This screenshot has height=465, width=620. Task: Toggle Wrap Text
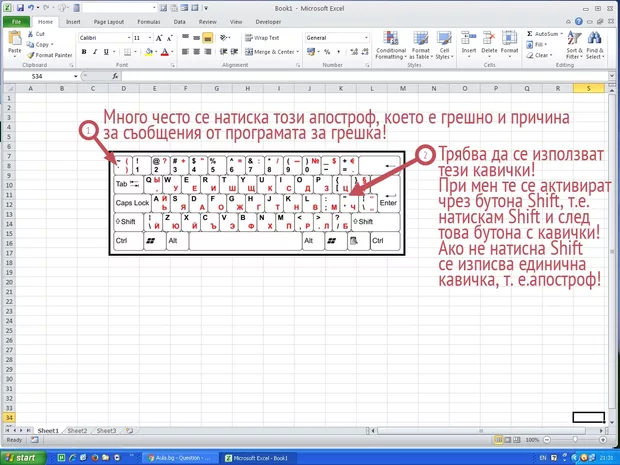[262, 38]
